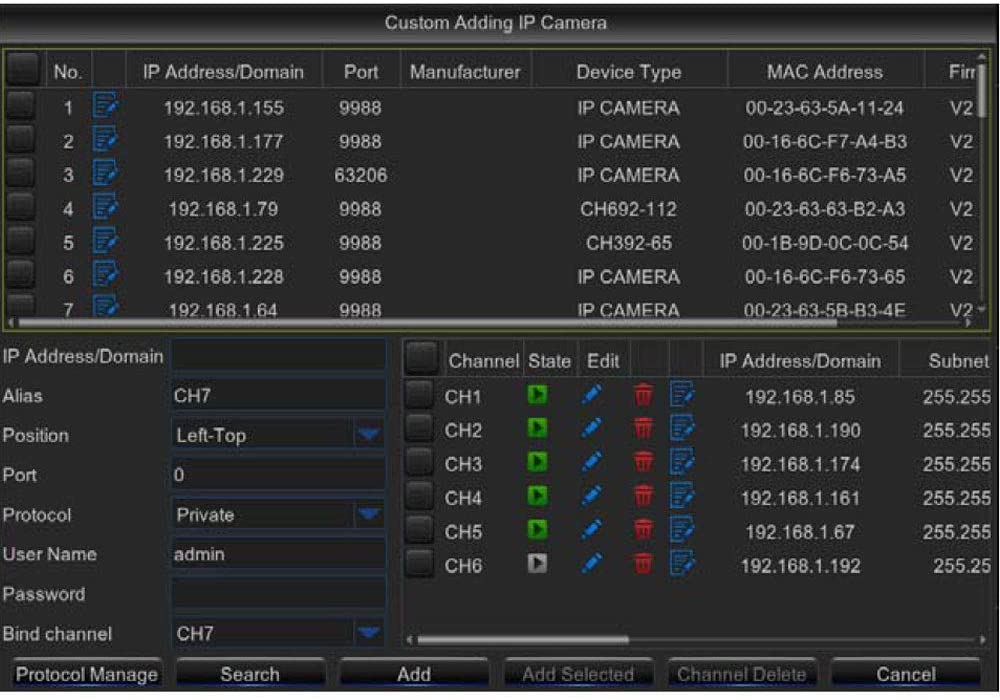This screenshot has width=1000, height=700.
Task: Select port value 63206
Action: [x=360, y=175]
